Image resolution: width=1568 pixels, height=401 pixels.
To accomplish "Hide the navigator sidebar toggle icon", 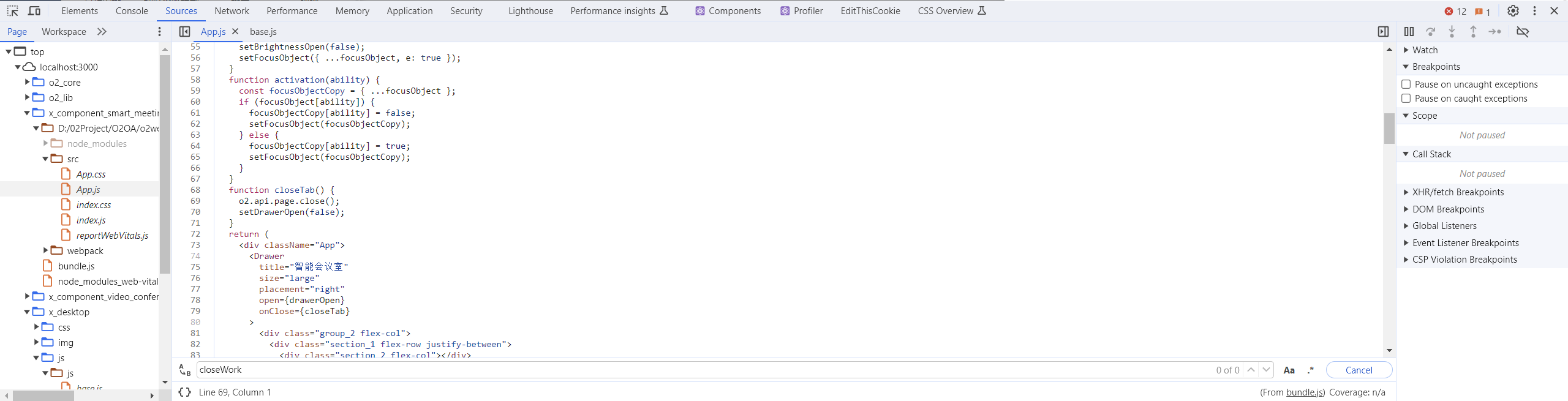I will coord(184,32).
